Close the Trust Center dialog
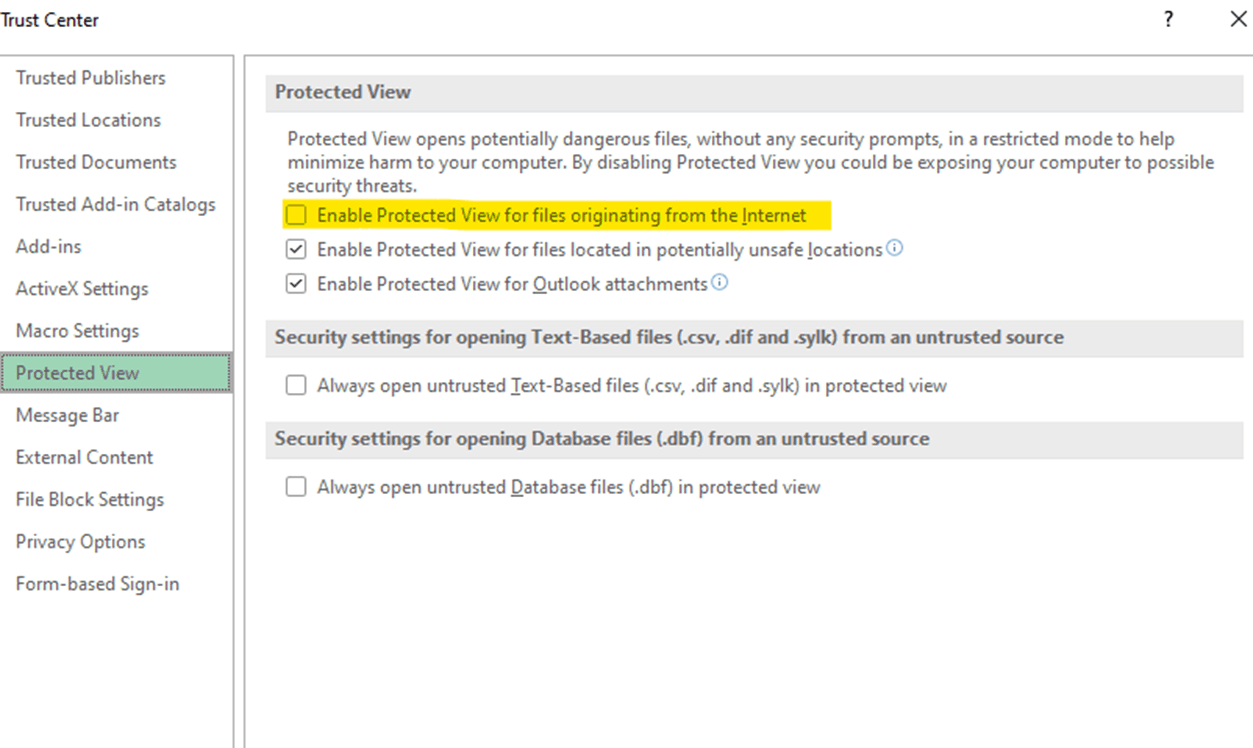This screenshot has width=1253, height=748. click(1237, 19)
